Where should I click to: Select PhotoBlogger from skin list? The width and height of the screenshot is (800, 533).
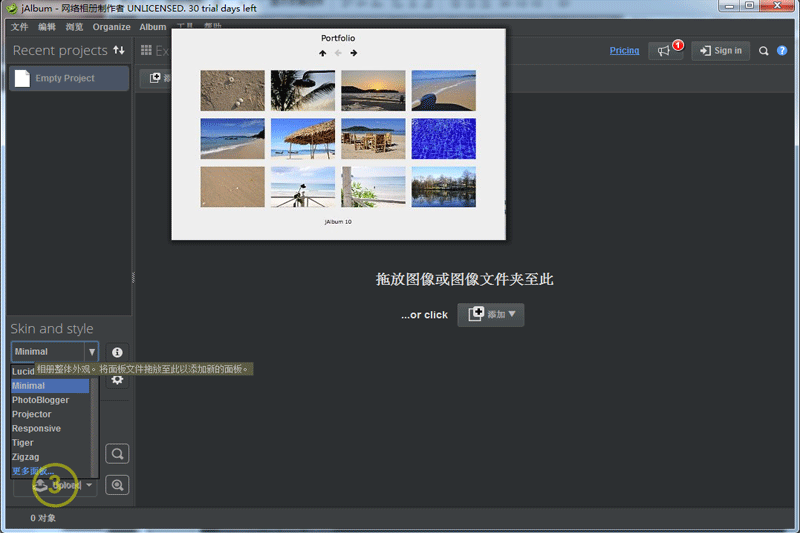pos(41,400)
